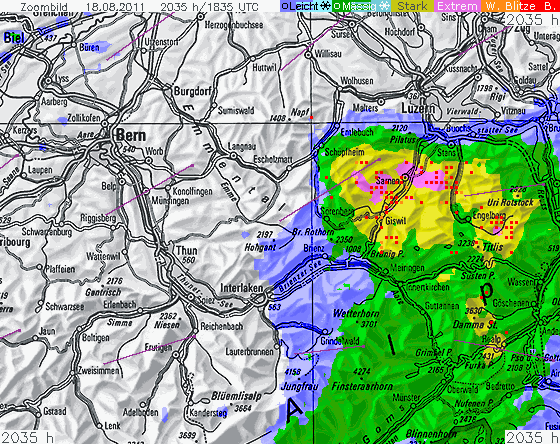Click the red dot near Napf
Image resolution: width=560 pixels, height=444 pixels.
pos(311,117)
